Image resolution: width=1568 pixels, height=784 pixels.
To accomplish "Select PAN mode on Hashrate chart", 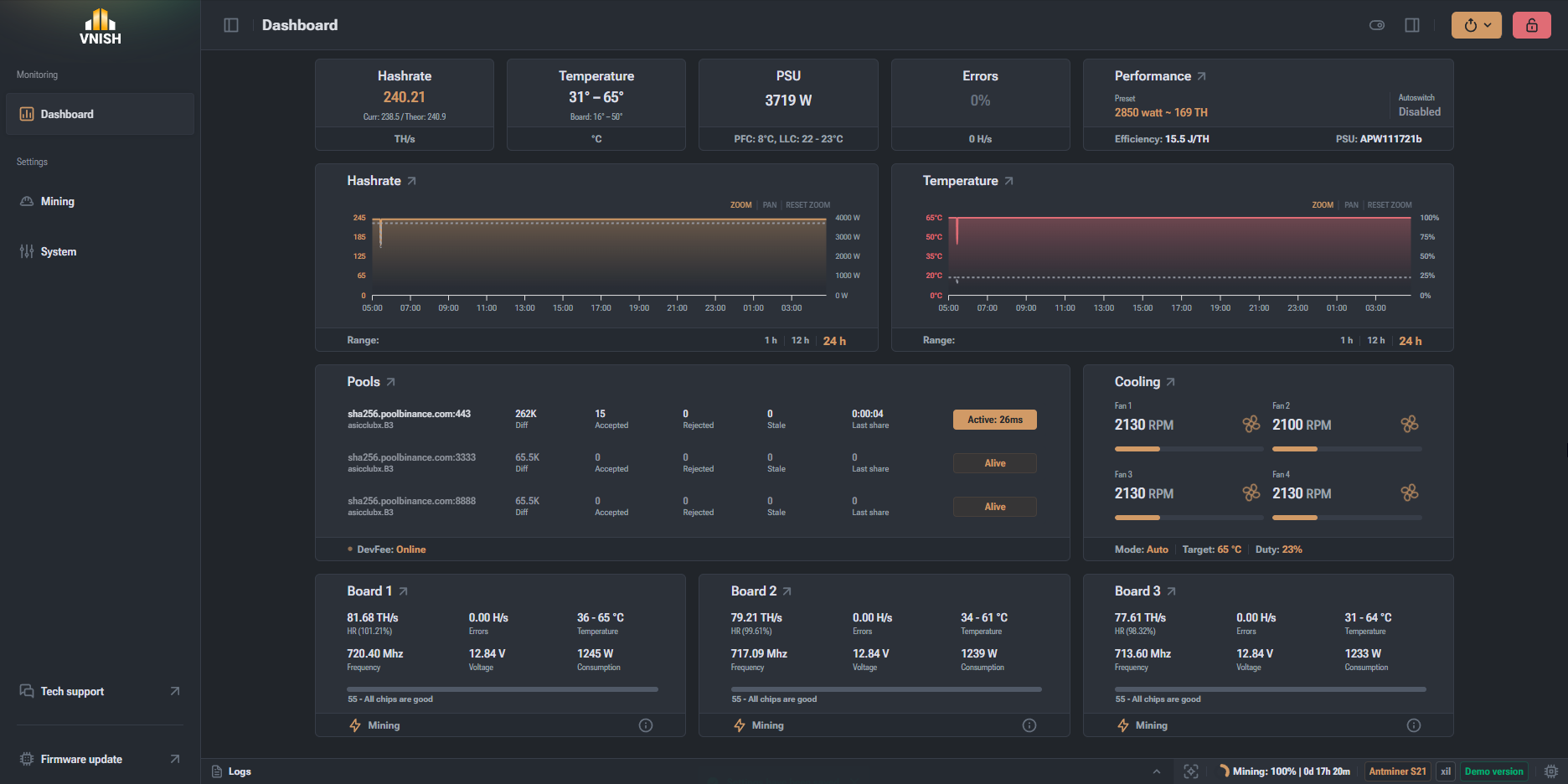I will pos(770,205).
